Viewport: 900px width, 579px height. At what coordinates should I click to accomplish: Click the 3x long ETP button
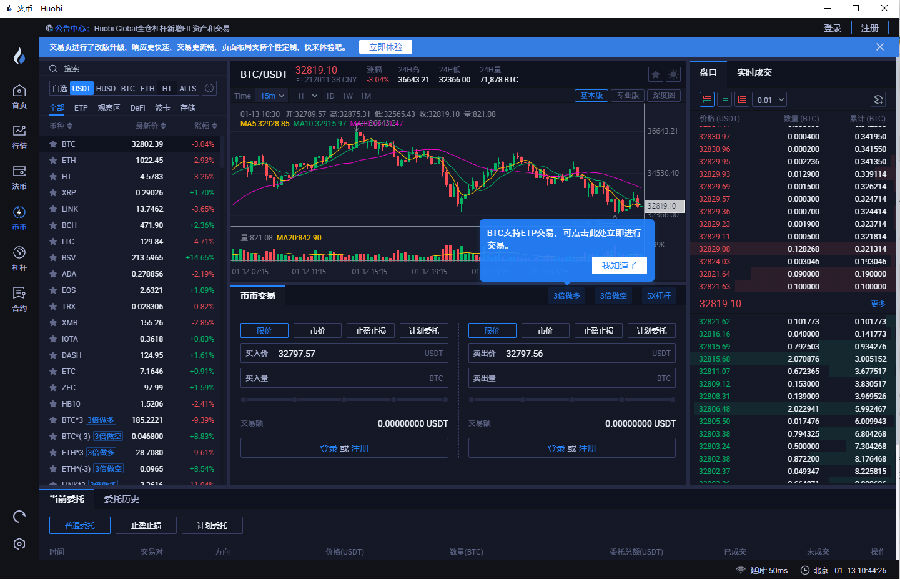tap(567, 296)
